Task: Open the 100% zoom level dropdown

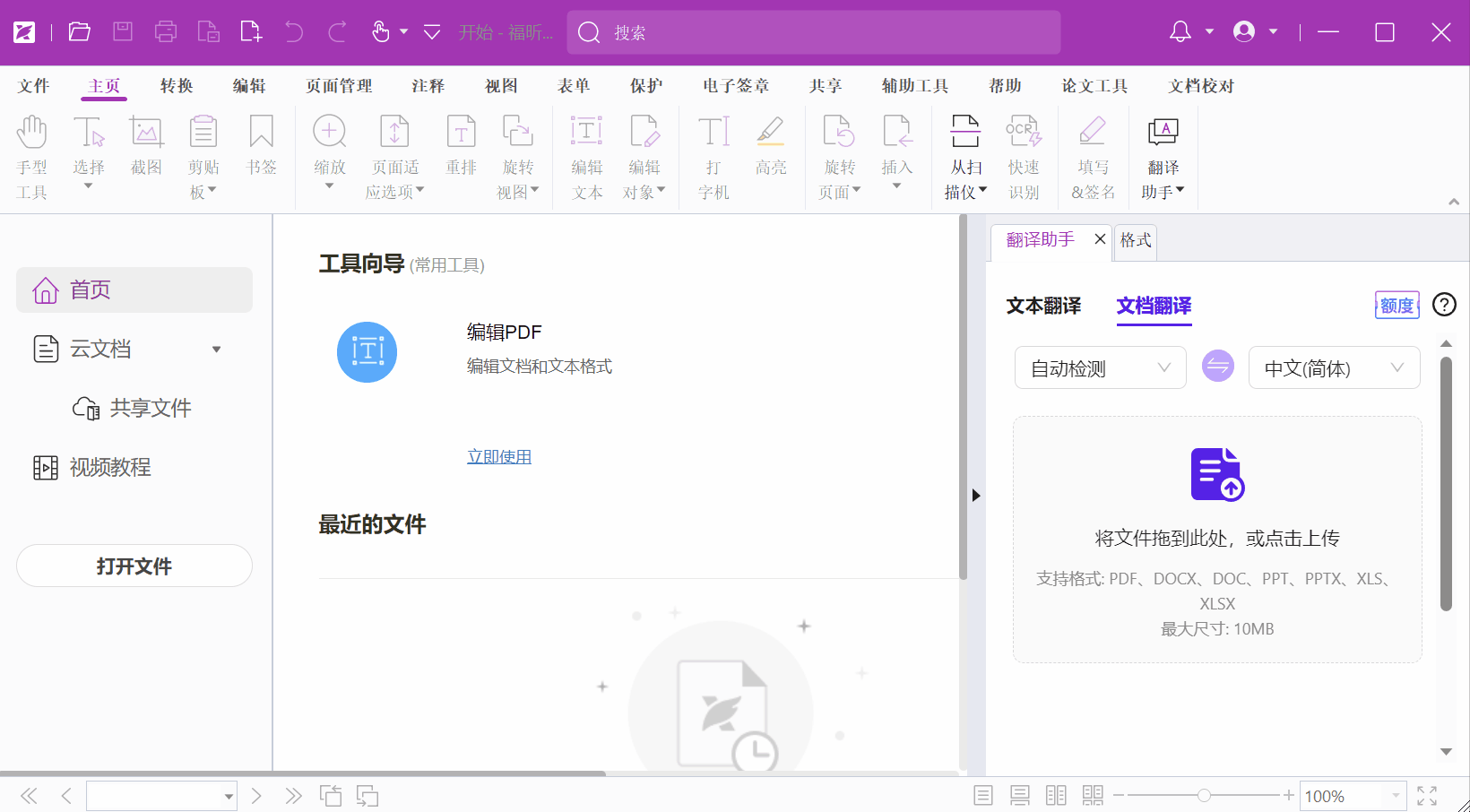Action: (1396, 796)
